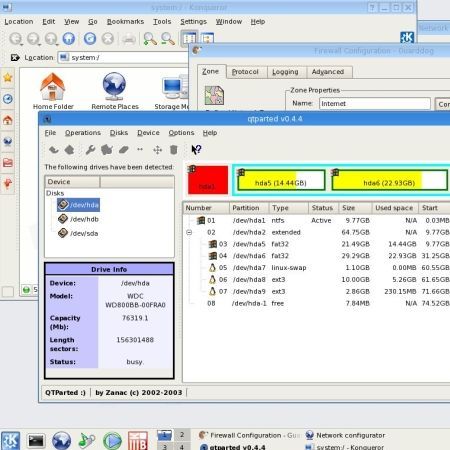Select the /dev/hdb disk
The height and width of the screenshot is (450, 450).
[x=78, y=219]
